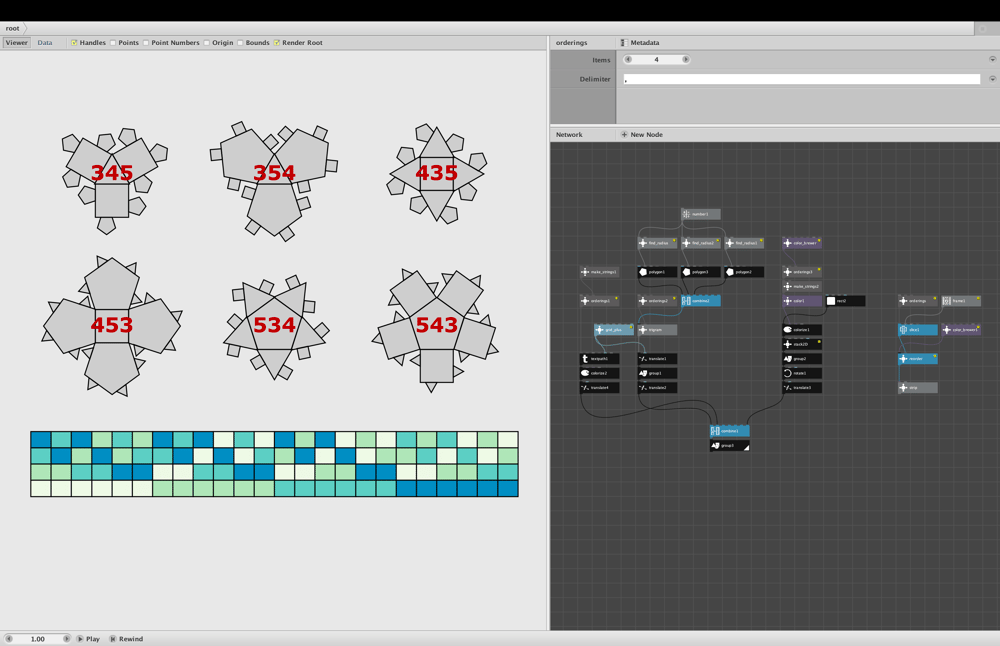Viewport: 1000px width, 646px height.
Task: Select the trigram node
Action: click(657, 330)
